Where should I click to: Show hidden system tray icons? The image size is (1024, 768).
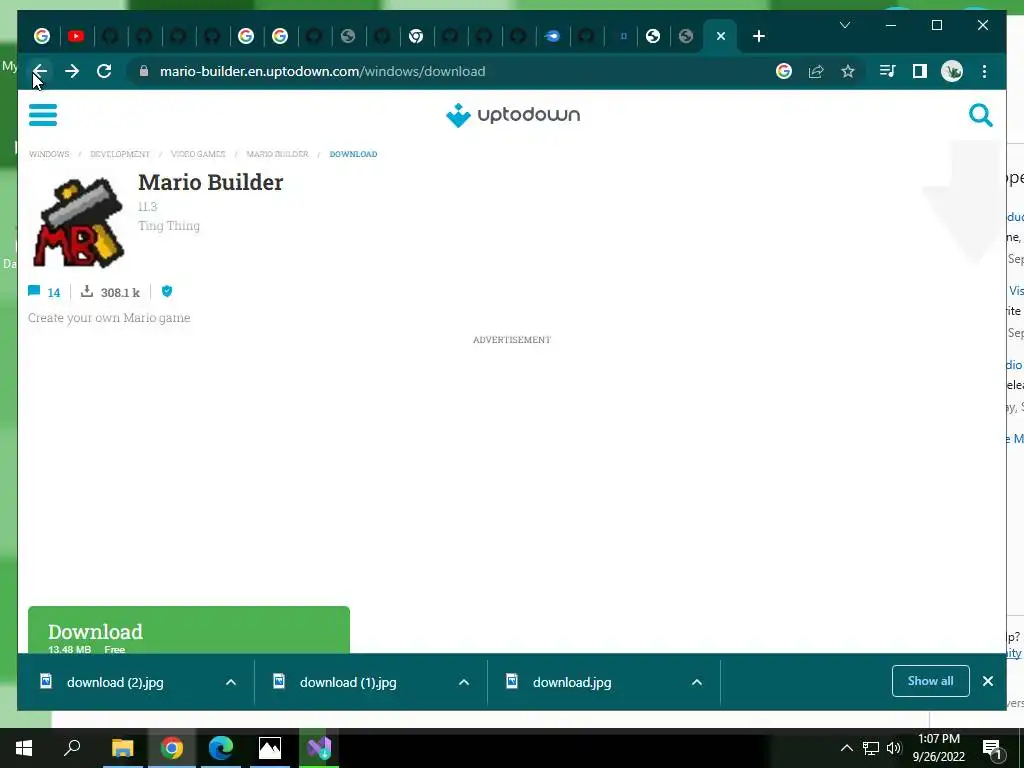846,748
